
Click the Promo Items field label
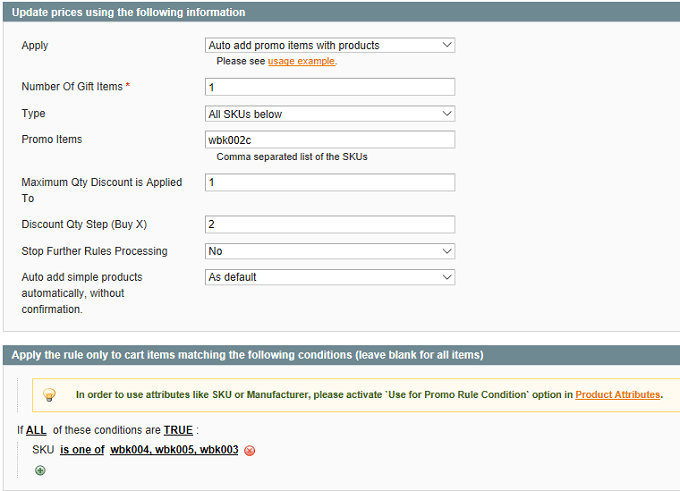pos(52,140)
